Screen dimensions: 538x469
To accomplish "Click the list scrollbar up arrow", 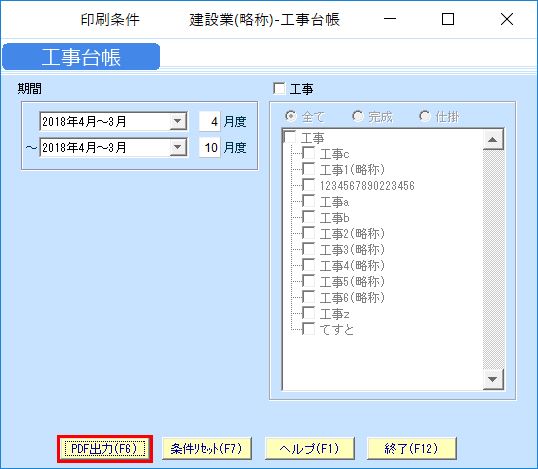I will click(493, 139).
